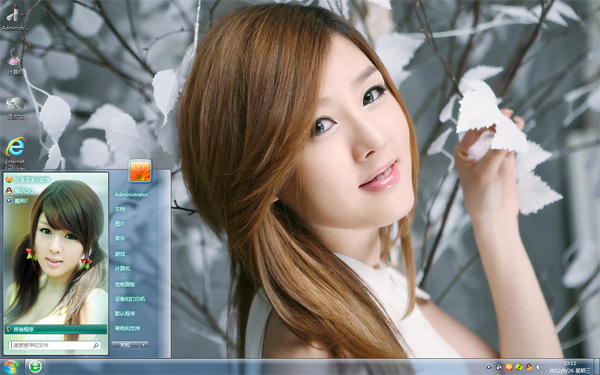Click Show Desktop strip at taskbar end
Image resolution: width=600 pixels, height=375 pixels.
coord(596,367)
